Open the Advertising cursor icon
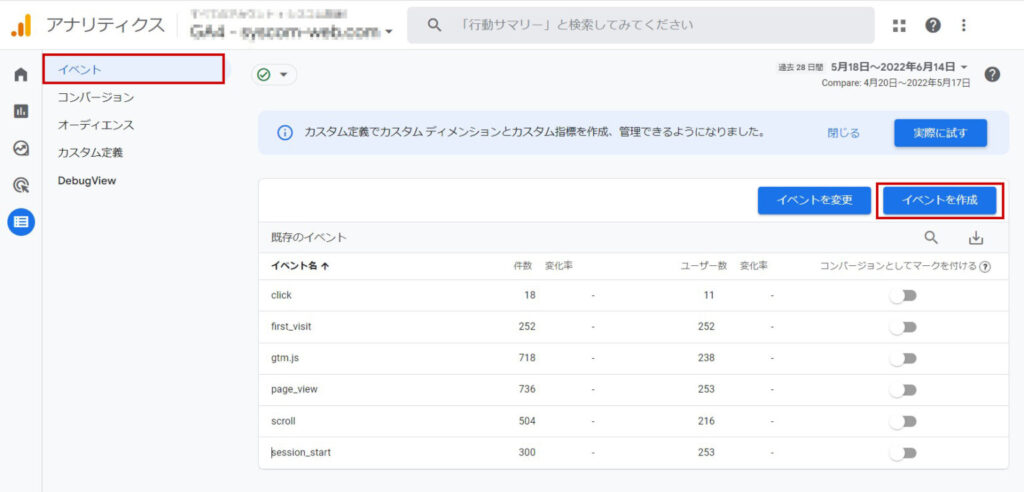The width and height of the screenshot is (1024, 492). click(x=21, y=186)
